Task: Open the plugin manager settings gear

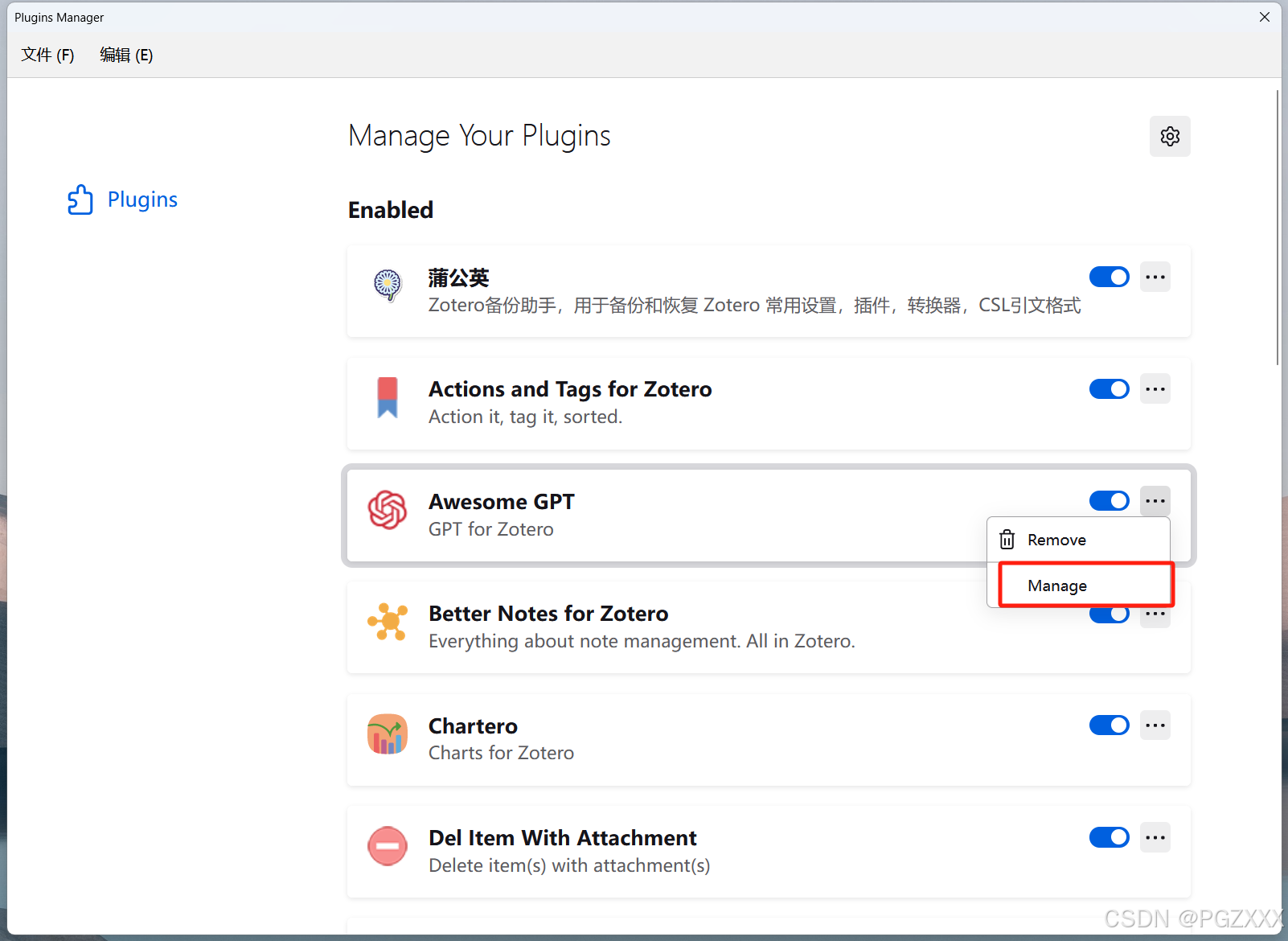Action: 1170,136
